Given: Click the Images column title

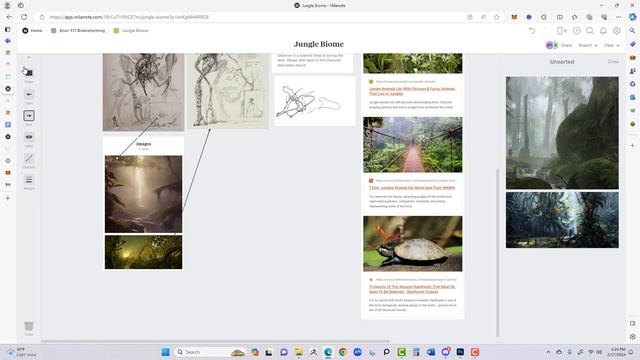Looking at the screenshot, I should pyautogui.click(x=143, y=144).
